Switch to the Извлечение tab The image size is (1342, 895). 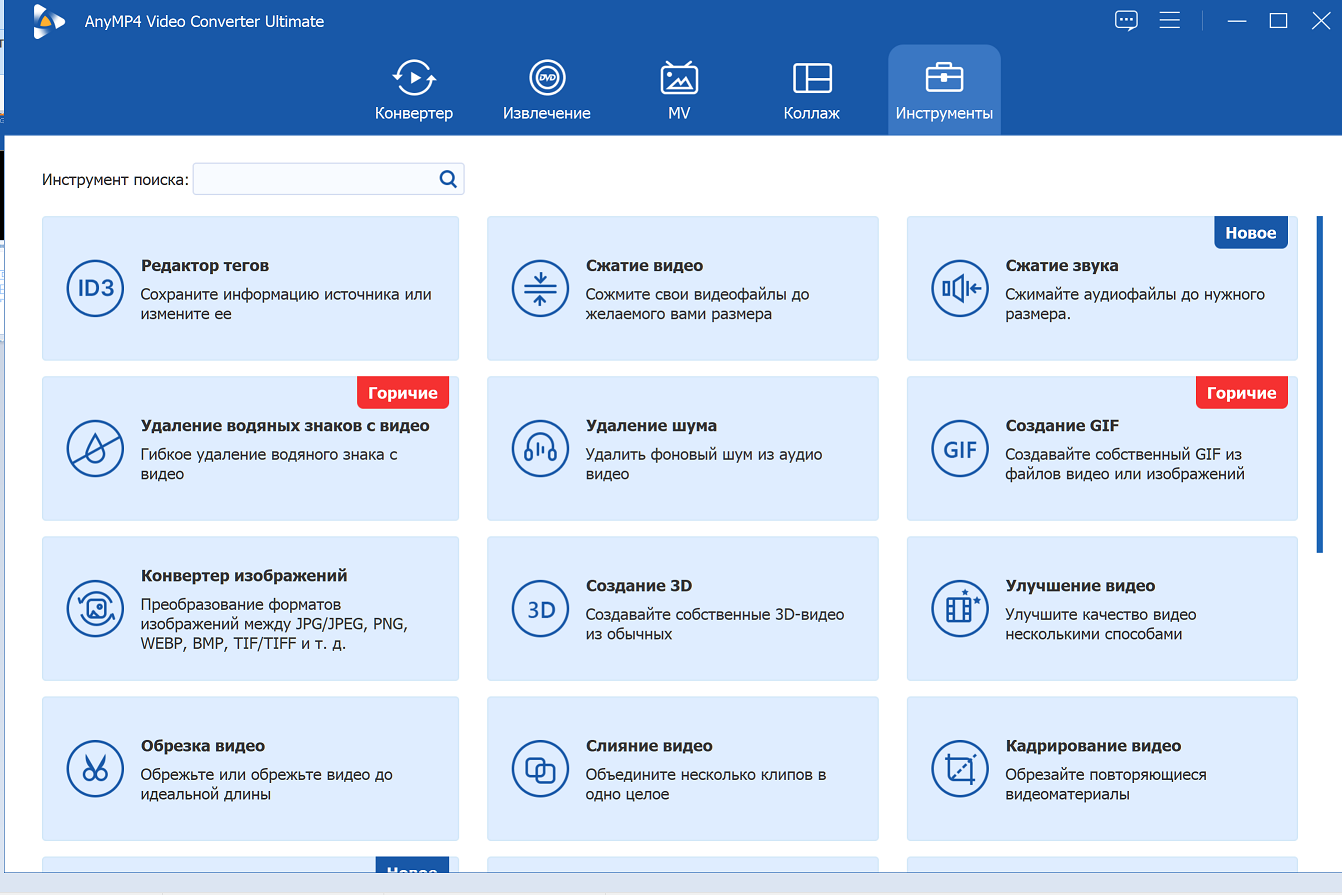[547, 90]
